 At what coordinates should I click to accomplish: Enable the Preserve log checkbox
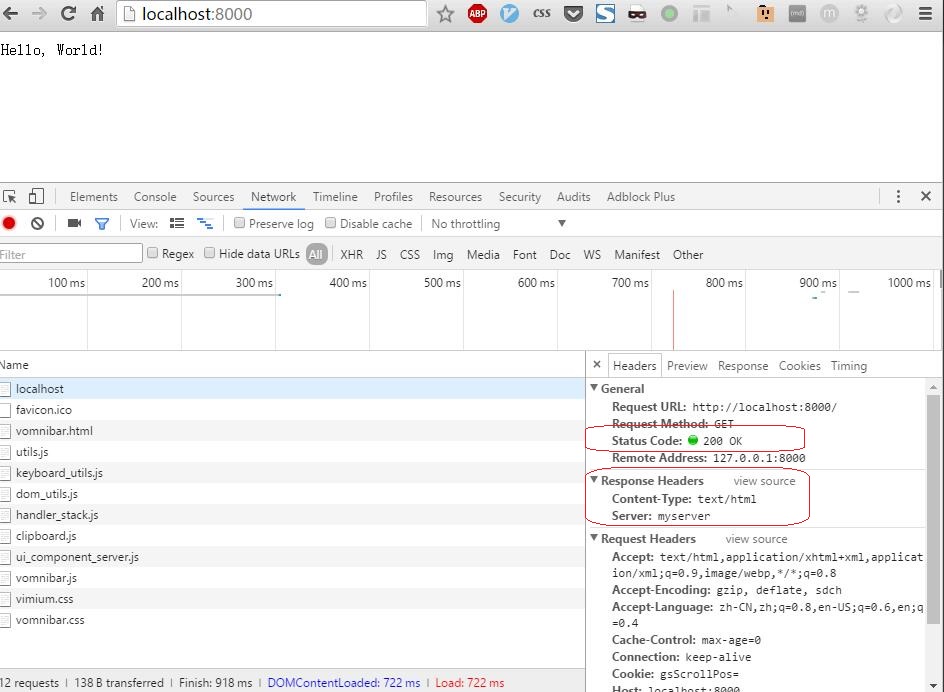tap(240, 224)
